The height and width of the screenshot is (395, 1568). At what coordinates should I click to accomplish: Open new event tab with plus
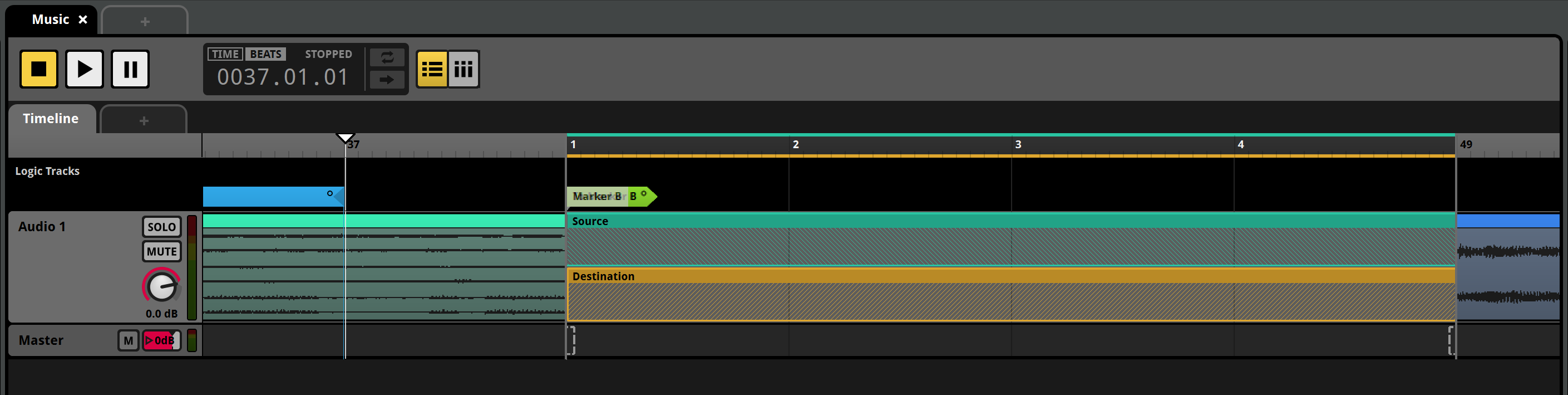pos(145,22)
